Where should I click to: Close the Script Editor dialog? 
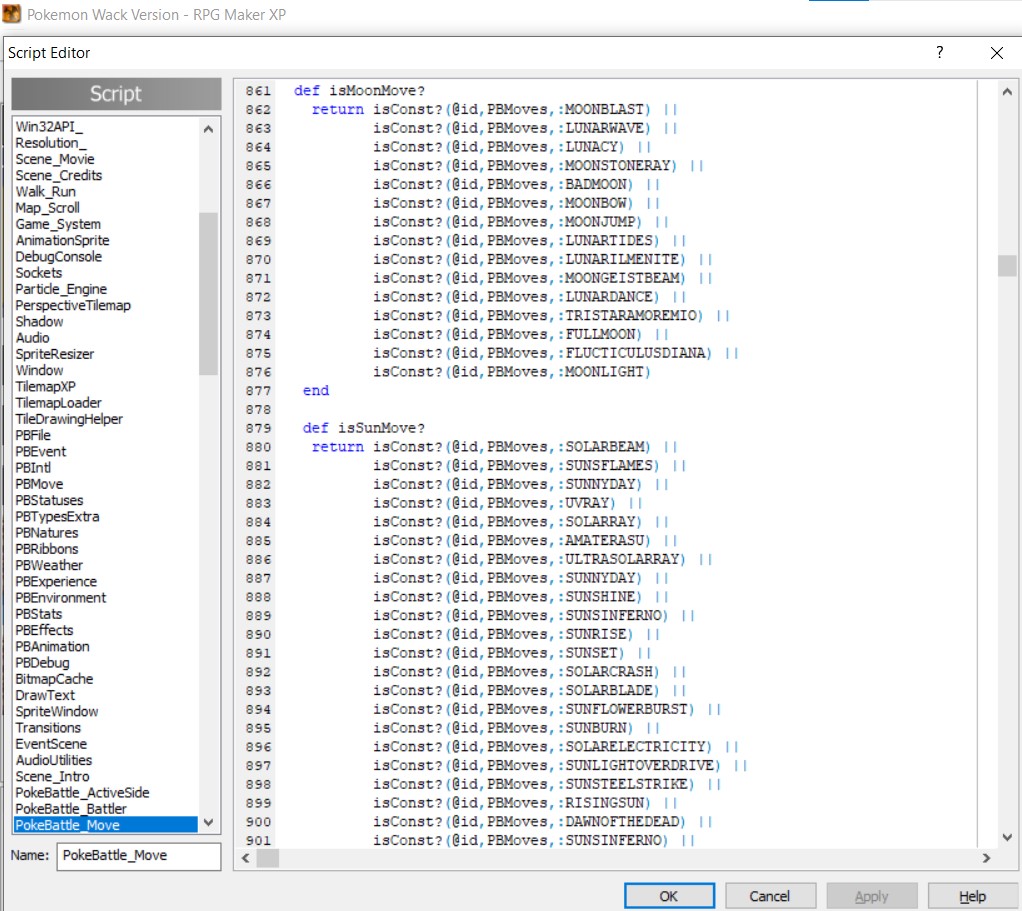[x=996, y=53]
